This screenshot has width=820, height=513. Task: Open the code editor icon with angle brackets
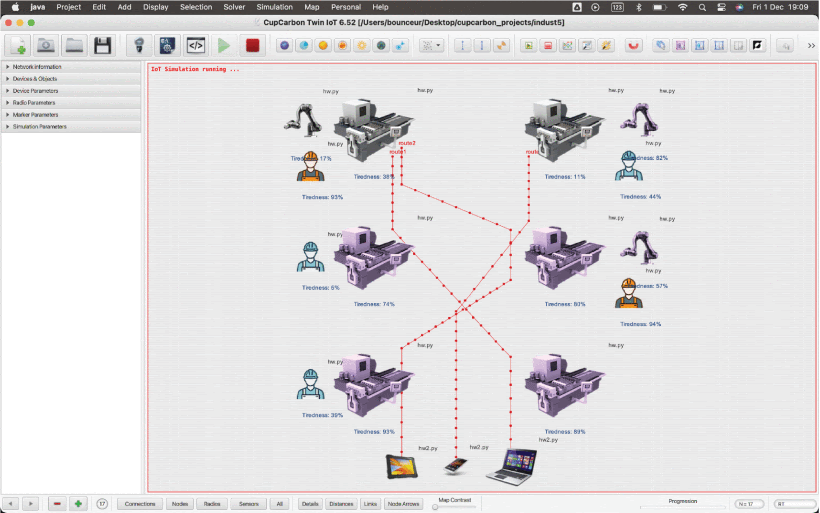tap(195, 45)
